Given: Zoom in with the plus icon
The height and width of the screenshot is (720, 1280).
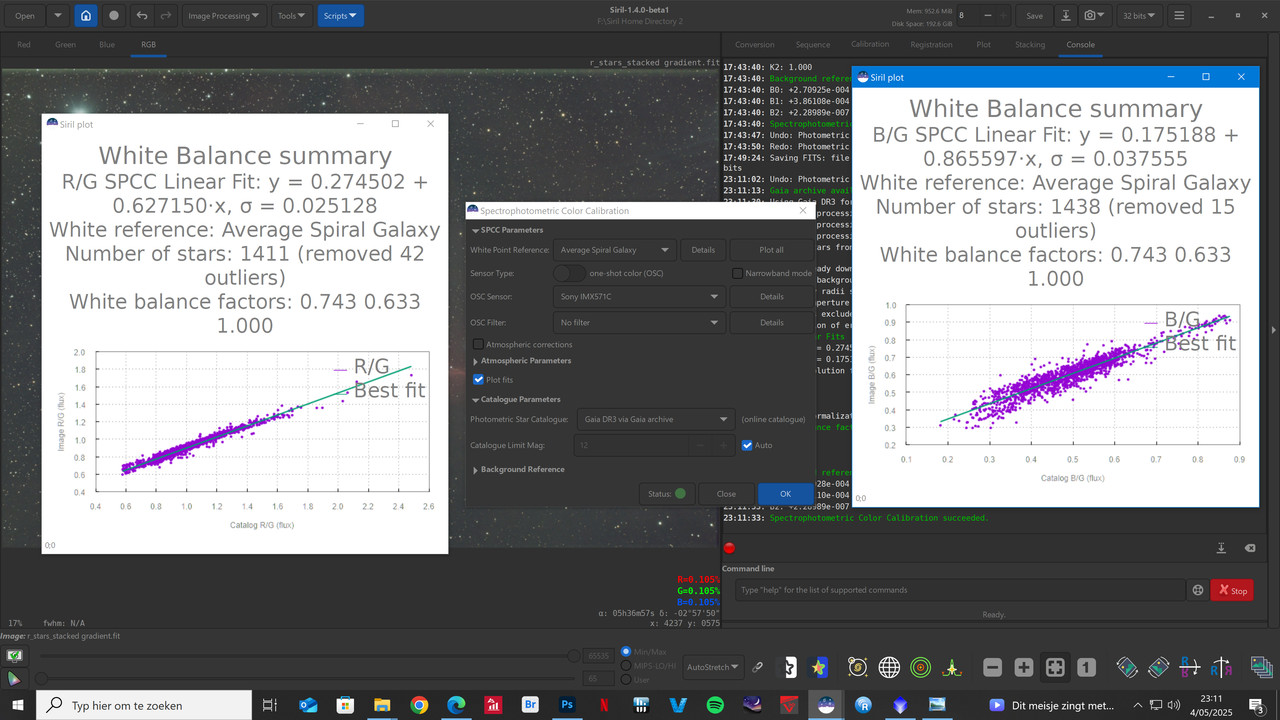Looking at the screenshot, I should pos(1023,667).
